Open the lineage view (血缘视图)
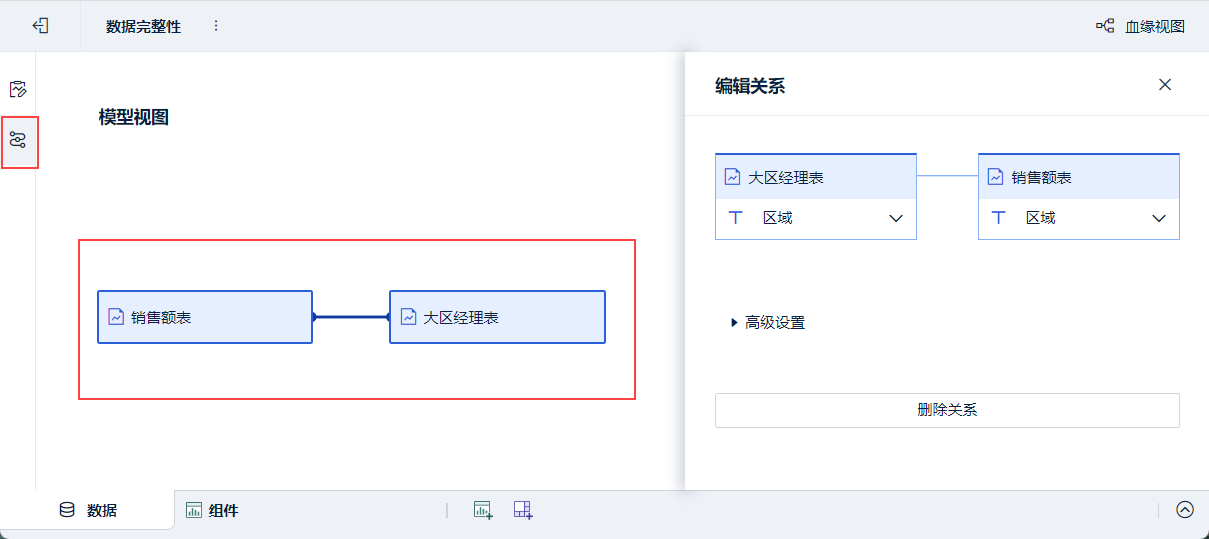Viewport: 1209px width, 539px height. coord(1140,27)
